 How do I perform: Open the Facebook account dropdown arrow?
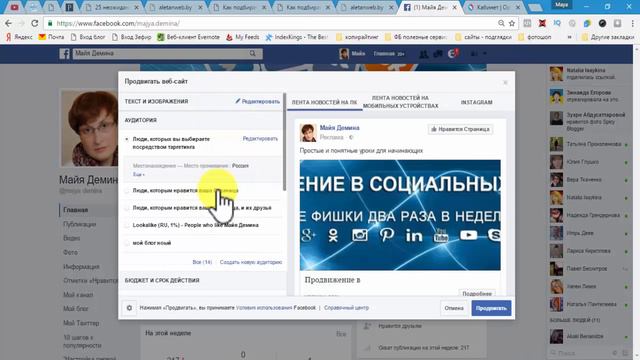(x=484, y=53)
